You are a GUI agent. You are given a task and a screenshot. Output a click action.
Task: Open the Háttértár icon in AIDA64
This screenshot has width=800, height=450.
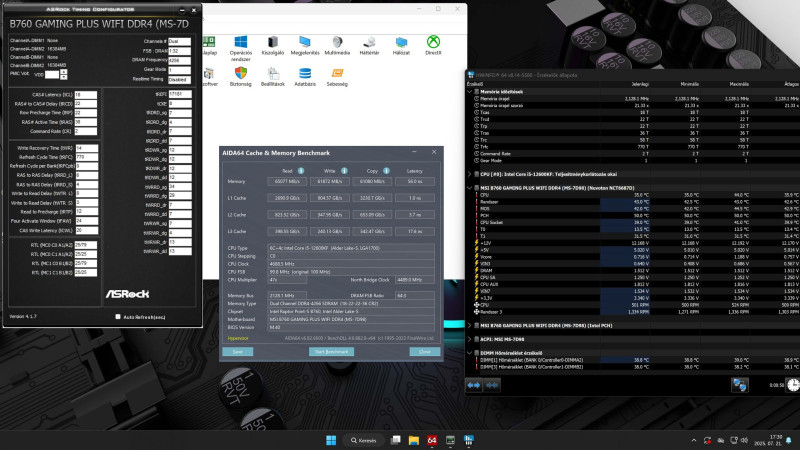369,45
